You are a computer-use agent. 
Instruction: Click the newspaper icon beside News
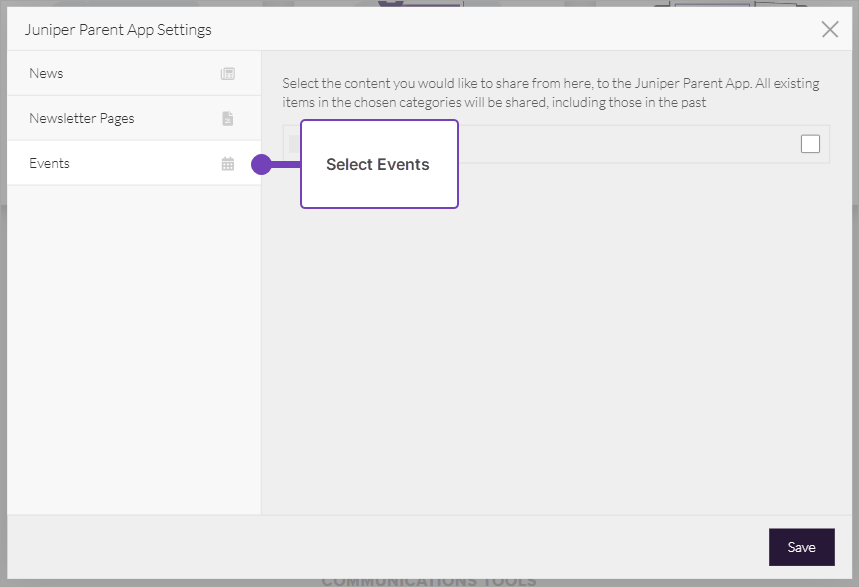(x=228, y=74)
